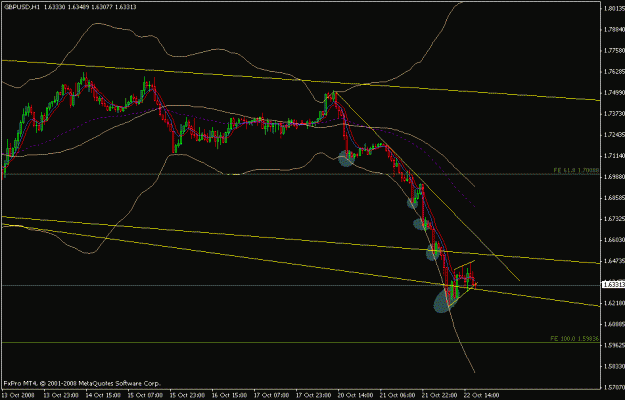
Task: Click the '17 Oct 23:00' time label
Action: [312, 395]
